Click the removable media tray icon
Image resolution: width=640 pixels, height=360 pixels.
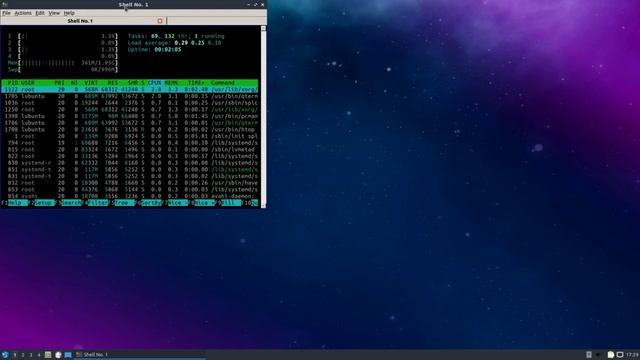pos(589,355)
